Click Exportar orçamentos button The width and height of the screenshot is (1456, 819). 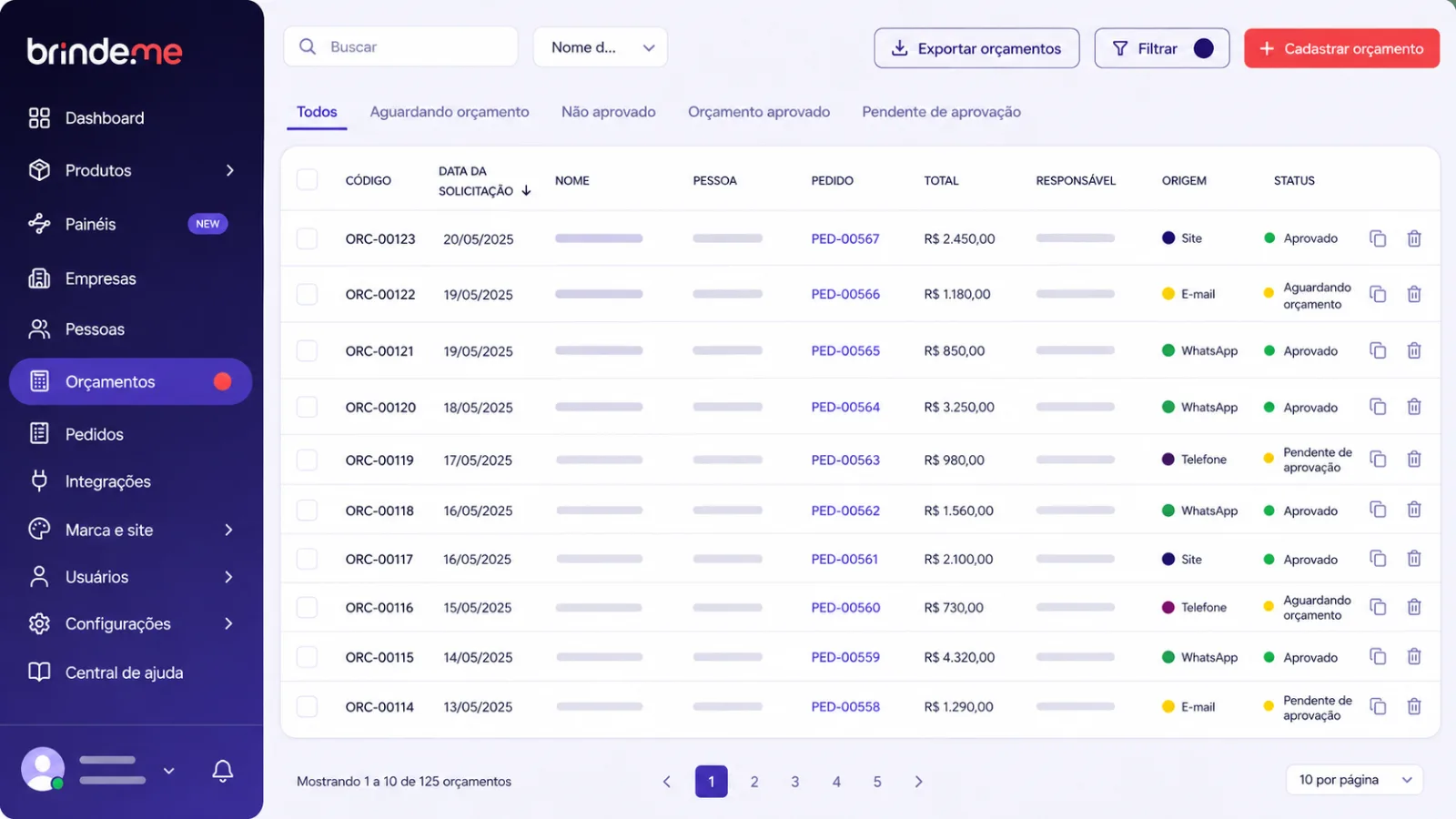click(976, 48)
